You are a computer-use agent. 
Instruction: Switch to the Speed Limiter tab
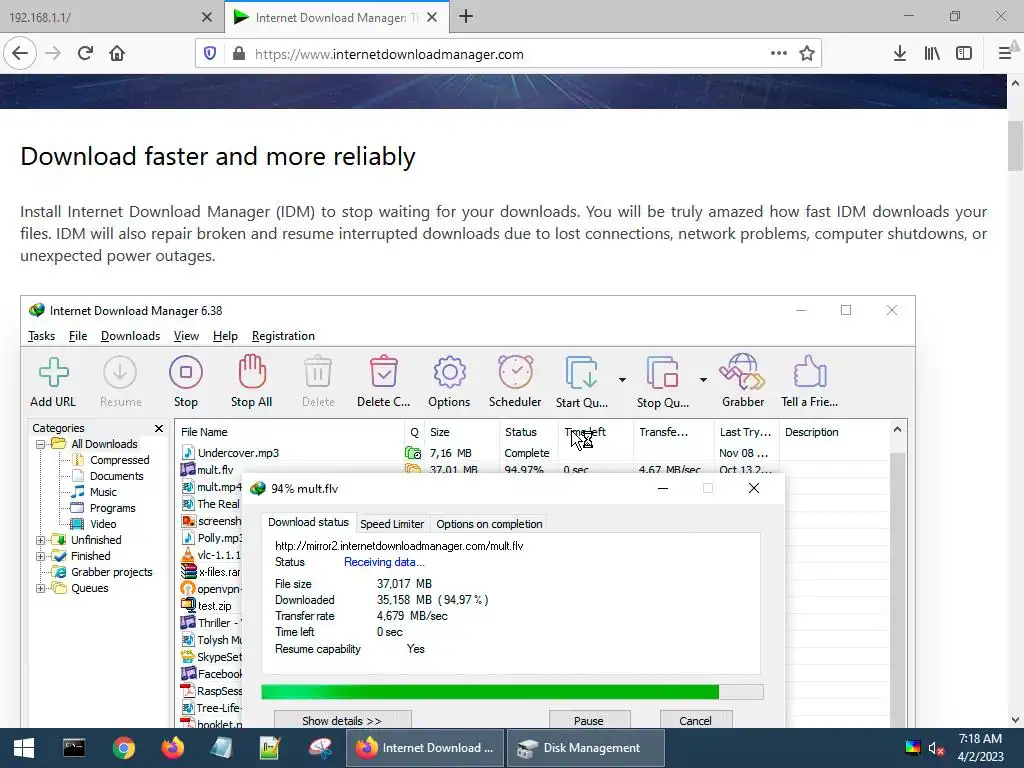tap(392, 524)
